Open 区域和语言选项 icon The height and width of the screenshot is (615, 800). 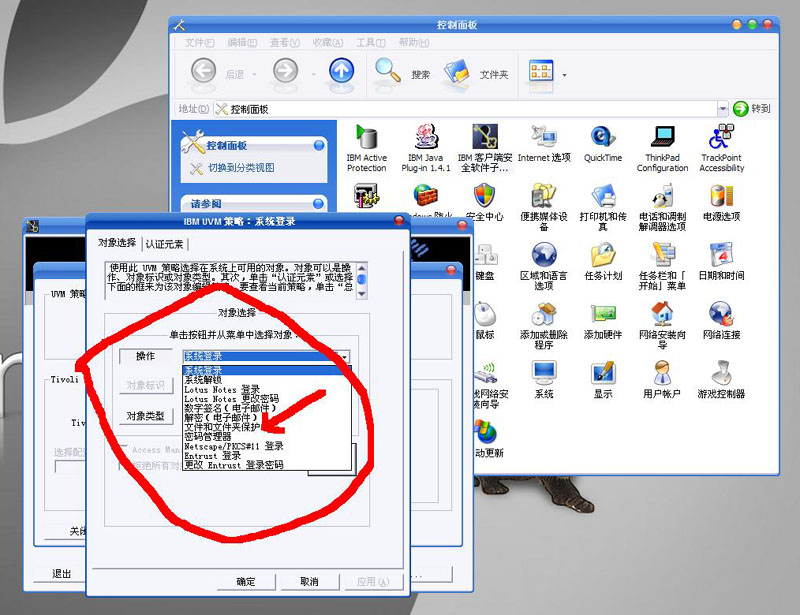[x=544, y=266]
